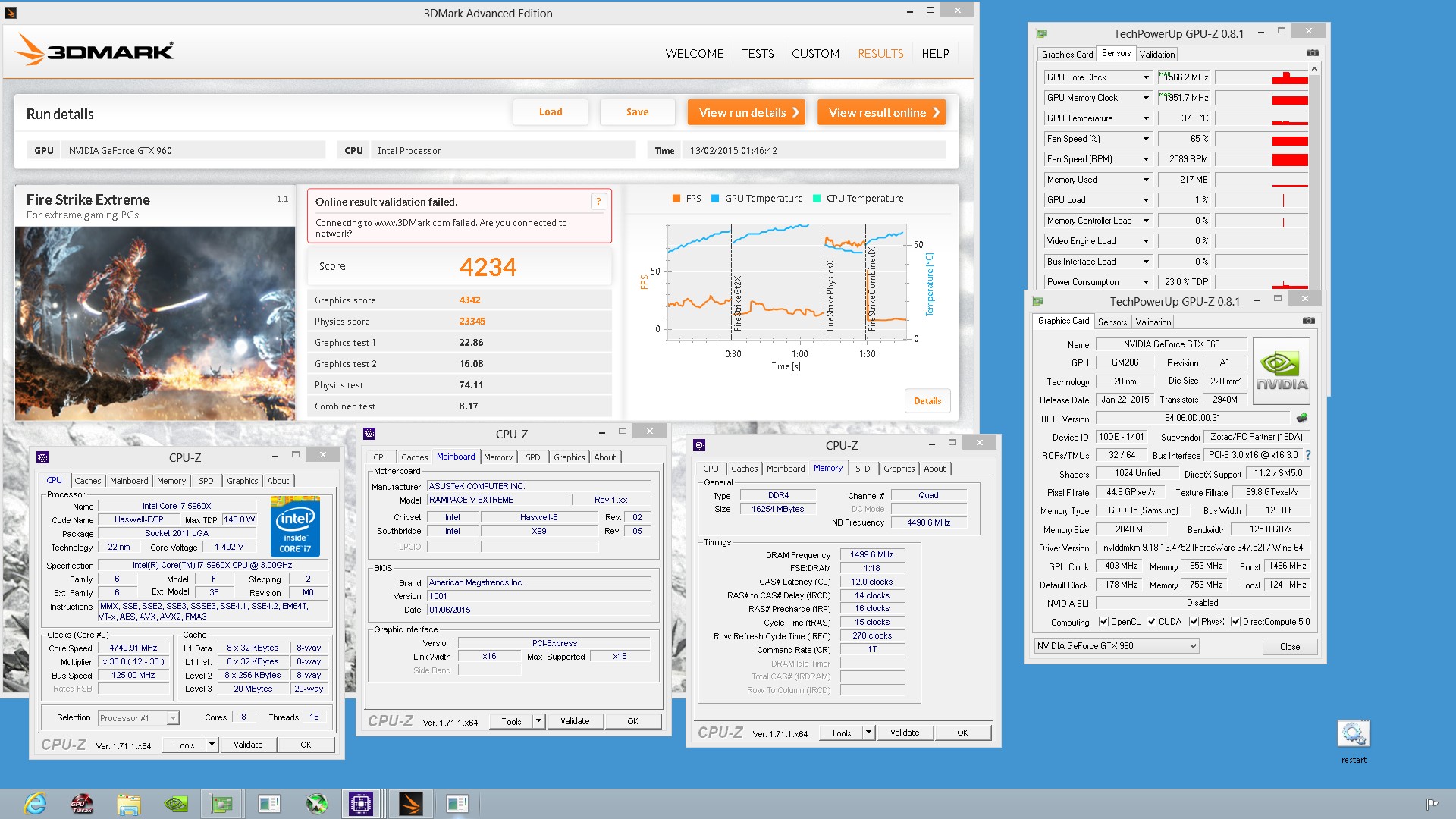Click the camera screenshot icon in GPU-Z Graphics Card window
The image size is (1456, 819).
(1308, 321)
